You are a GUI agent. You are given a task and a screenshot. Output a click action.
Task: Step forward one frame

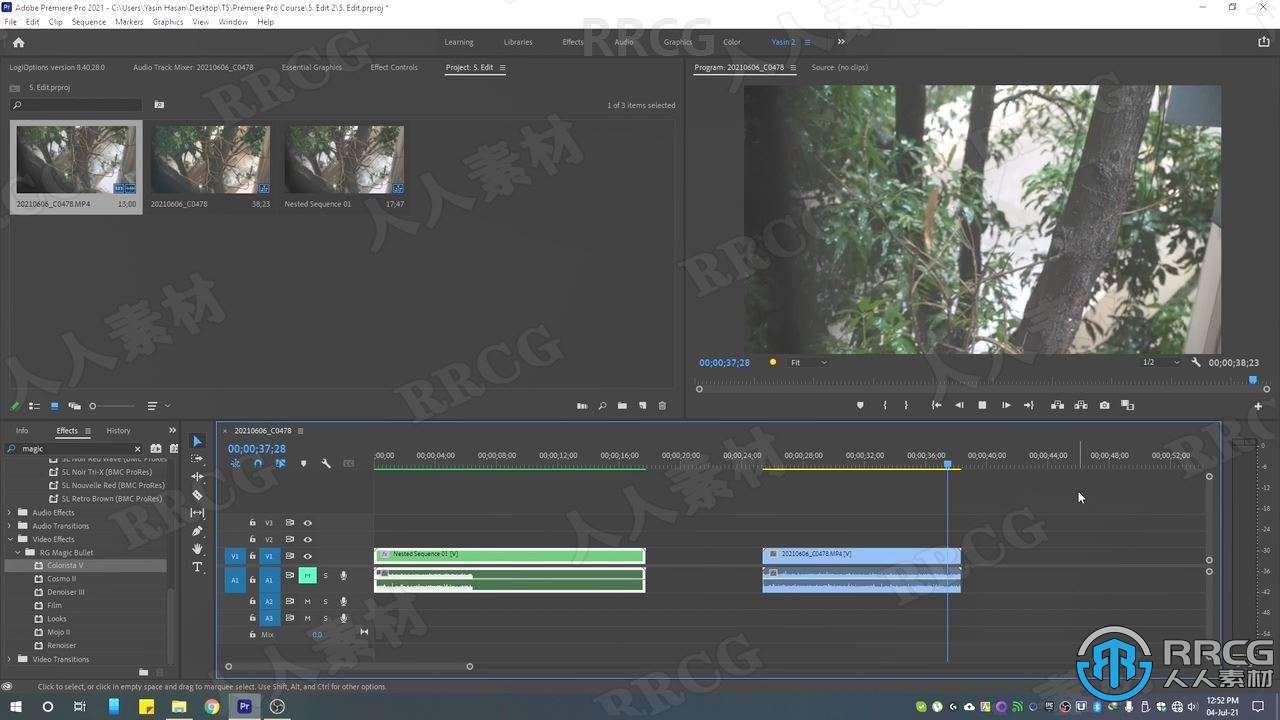click(x=1005, y=405)
